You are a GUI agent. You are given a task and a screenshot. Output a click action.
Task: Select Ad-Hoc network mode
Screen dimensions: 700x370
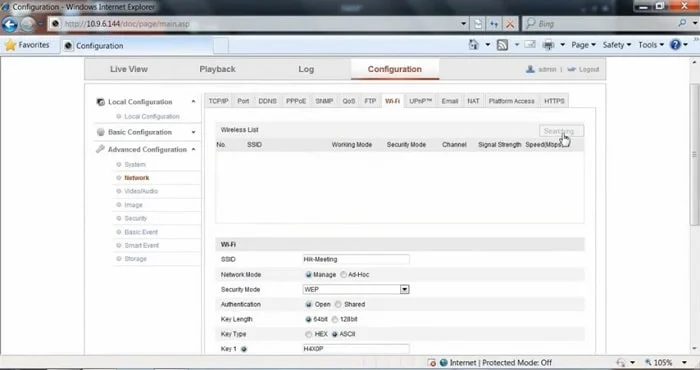tap(343, 274)
